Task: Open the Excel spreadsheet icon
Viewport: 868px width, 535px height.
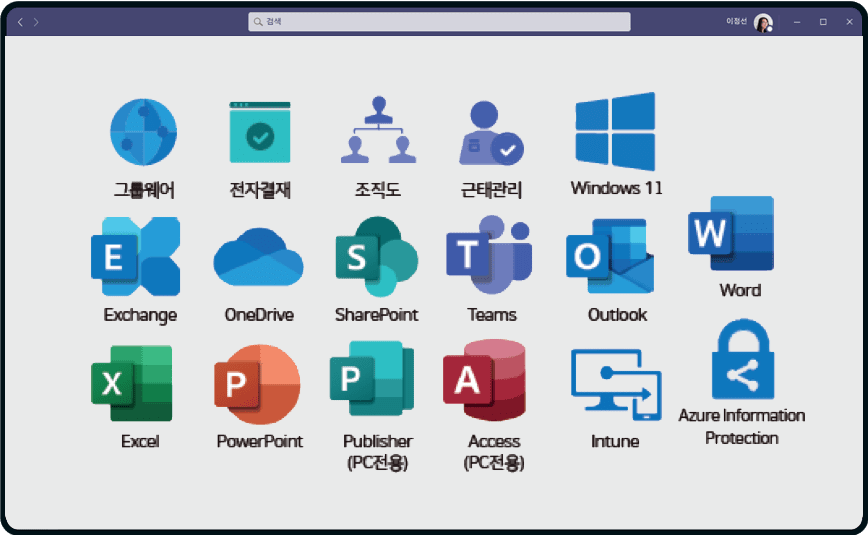Action: coord(132,382)
